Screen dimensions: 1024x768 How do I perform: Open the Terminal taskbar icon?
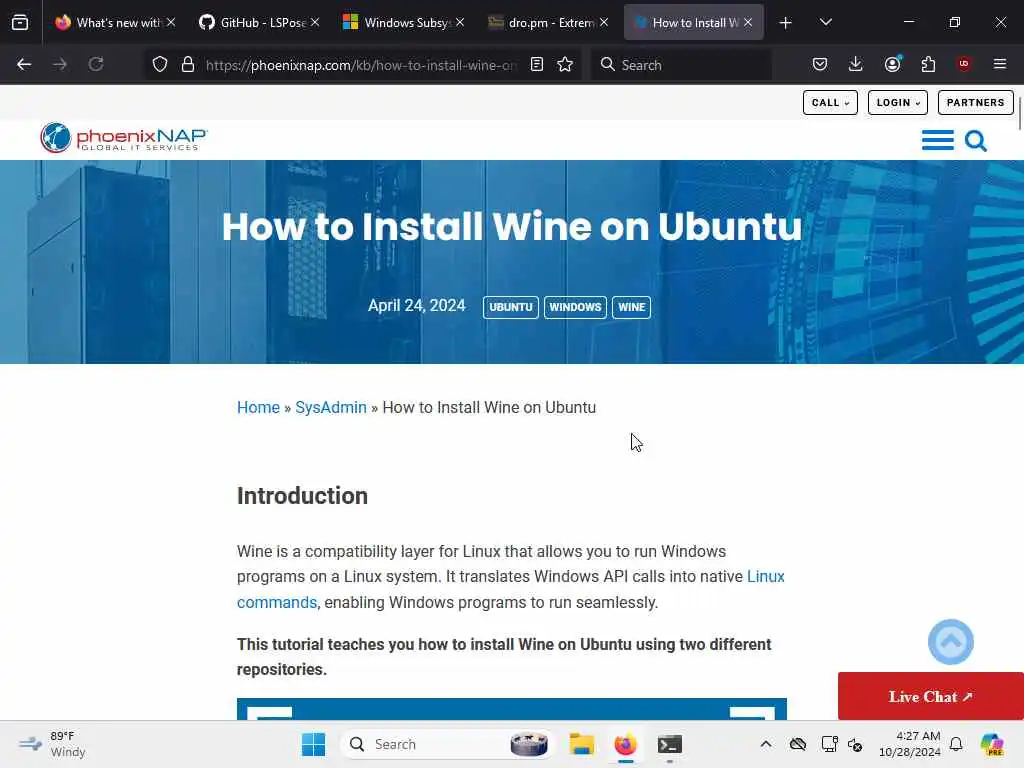pos(670,744)
